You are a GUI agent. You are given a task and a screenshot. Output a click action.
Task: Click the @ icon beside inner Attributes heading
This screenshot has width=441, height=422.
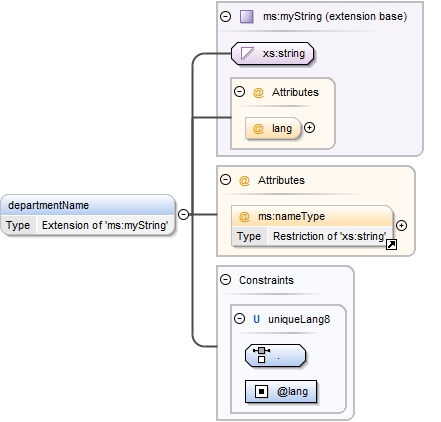coord(258,92)
